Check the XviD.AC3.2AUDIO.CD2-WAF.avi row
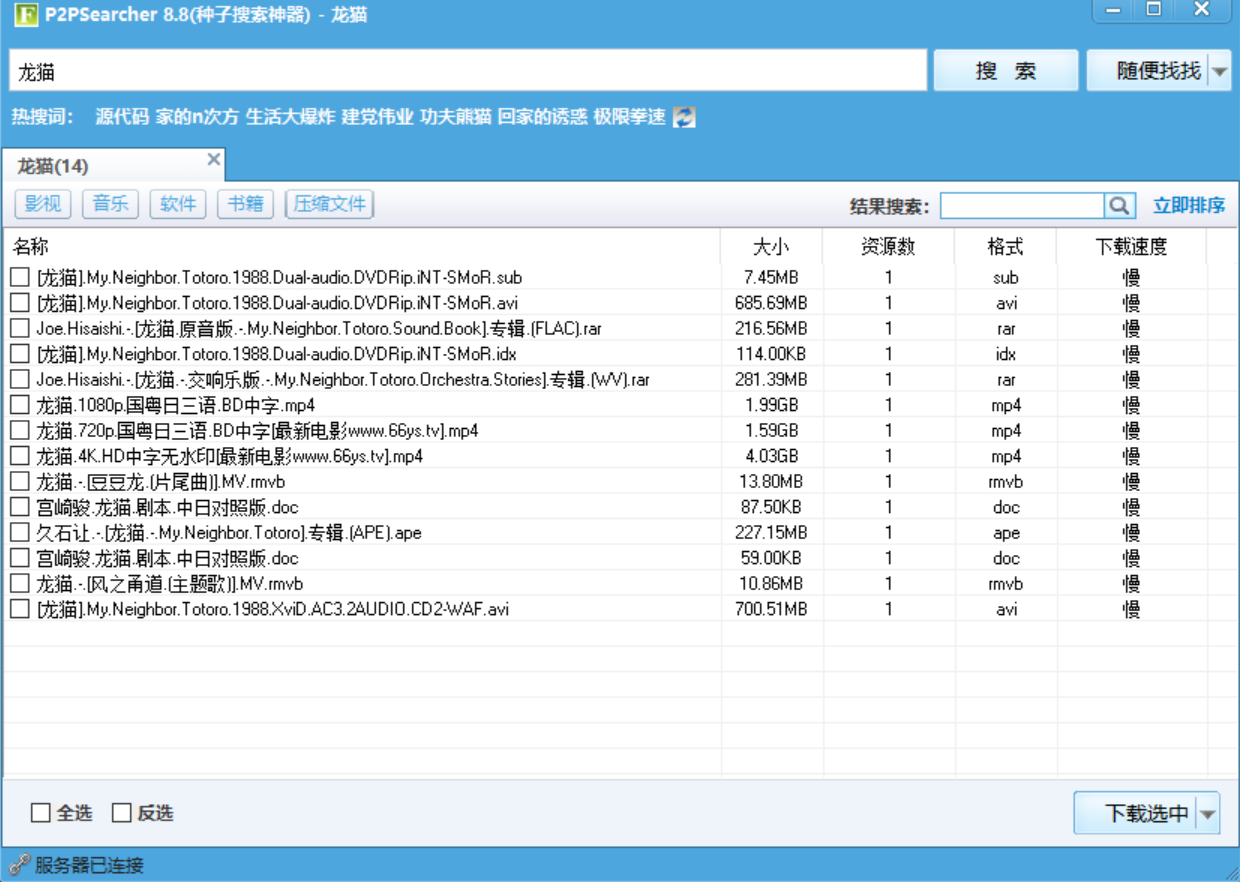 (20, 608)
